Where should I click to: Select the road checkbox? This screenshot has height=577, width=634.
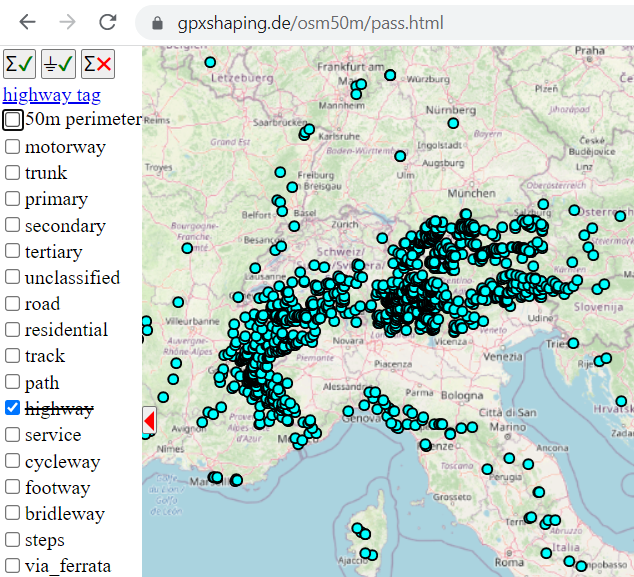click(13, 303)
